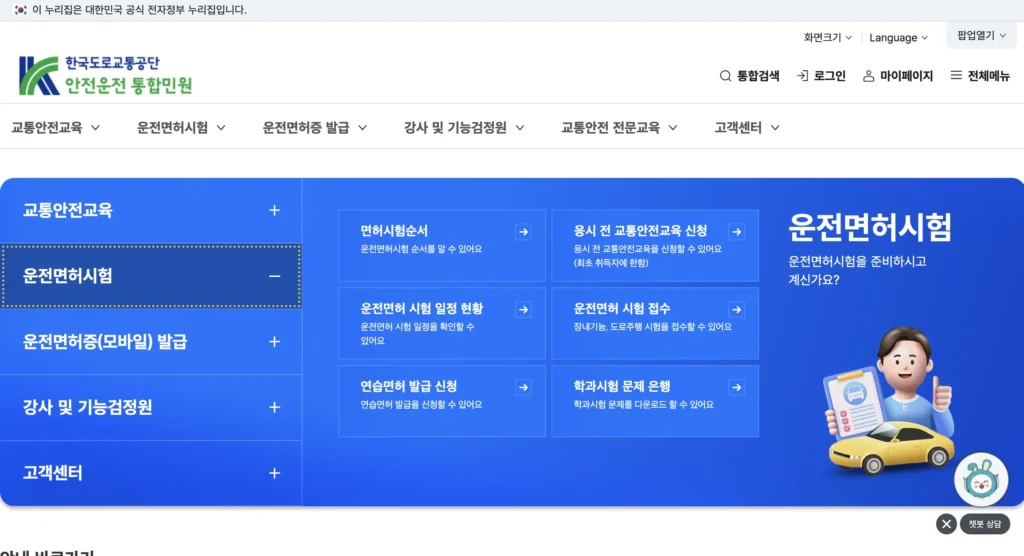Open 운전면허증 발급 top navigation menu
The image size is (1024, 556).
click(315, 127)
